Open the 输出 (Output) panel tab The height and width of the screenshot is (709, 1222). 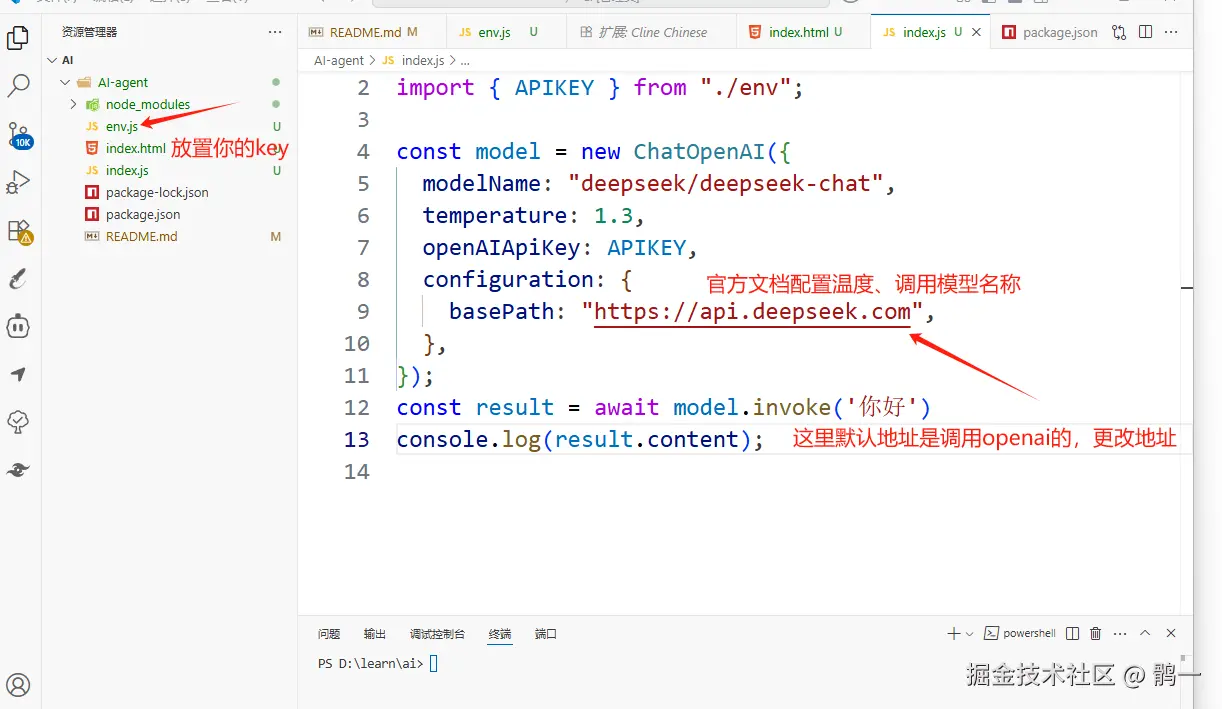375,634
